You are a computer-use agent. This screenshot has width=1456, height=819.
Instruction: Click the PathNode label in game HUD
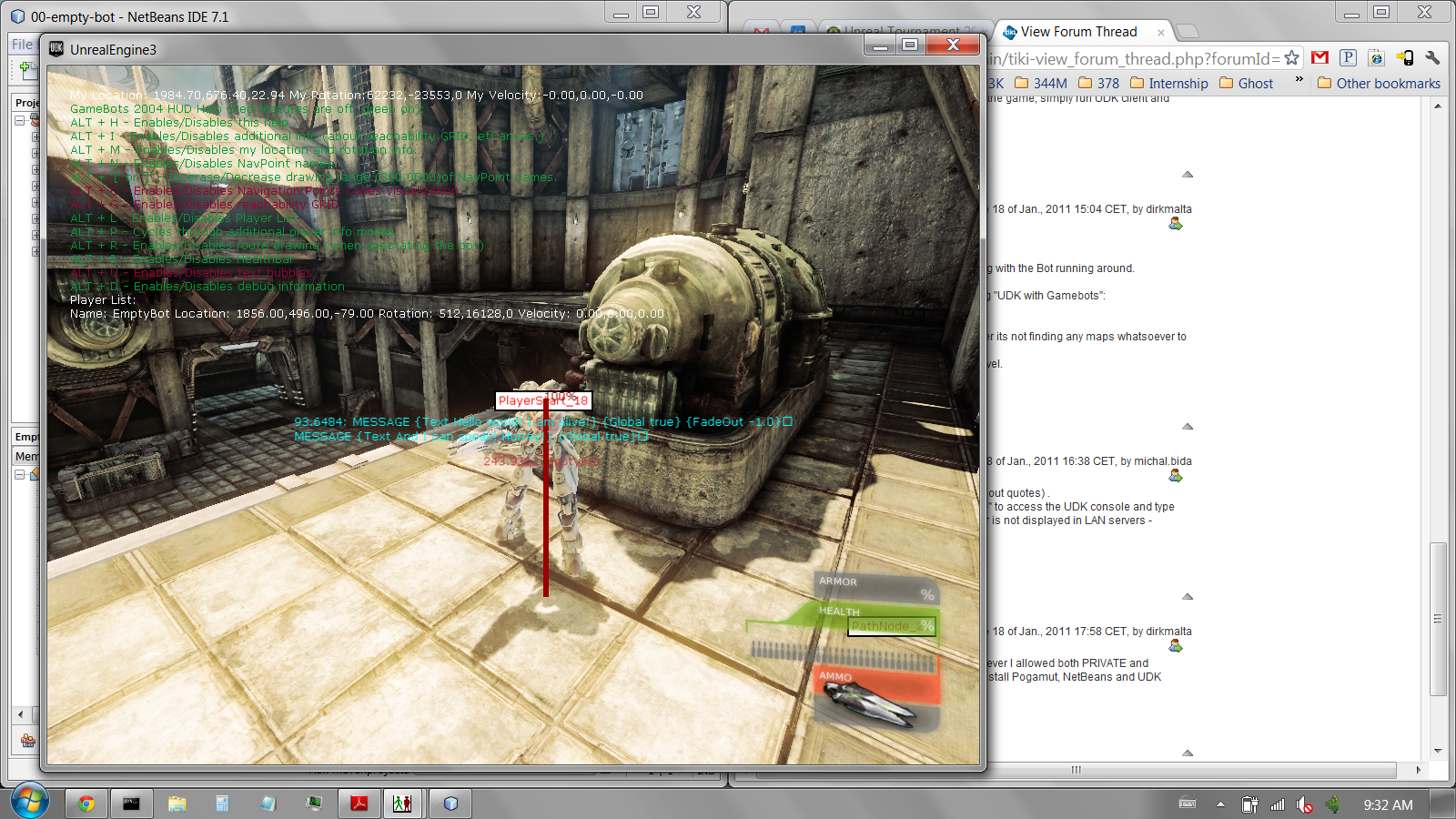[x=892, y=626]
